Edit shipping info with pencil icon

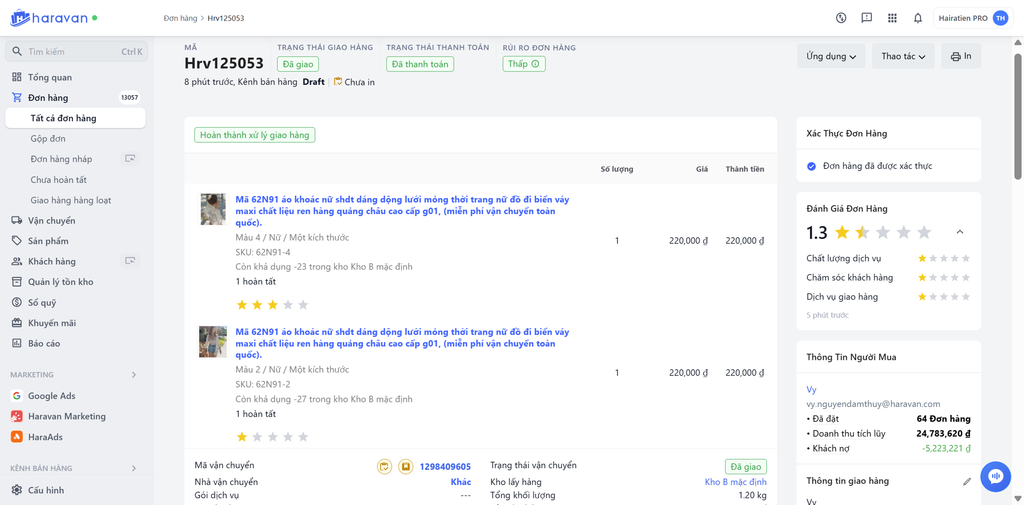pos(967,481)
